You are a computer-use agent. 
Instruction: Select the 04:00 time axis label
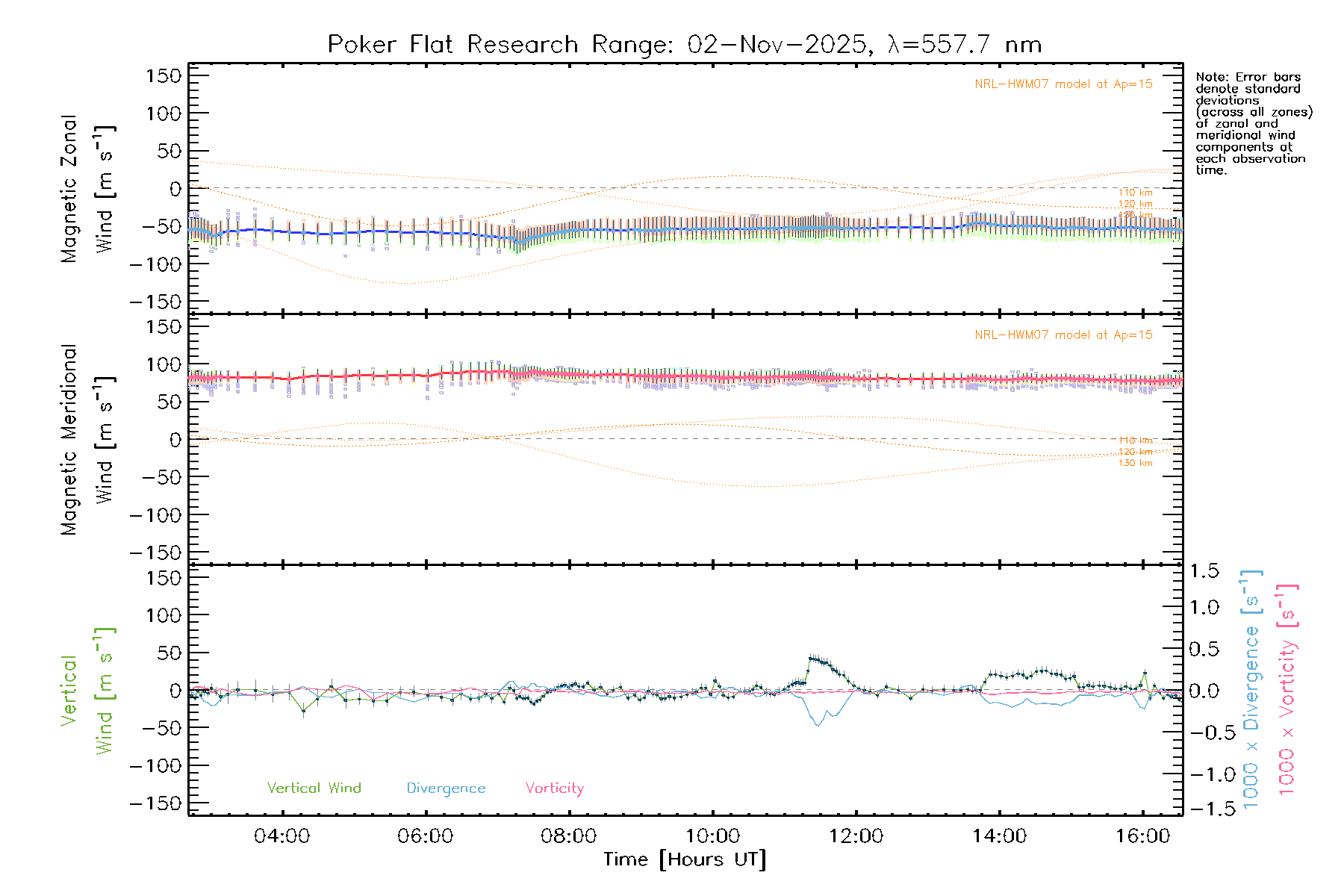pos(281,836)
